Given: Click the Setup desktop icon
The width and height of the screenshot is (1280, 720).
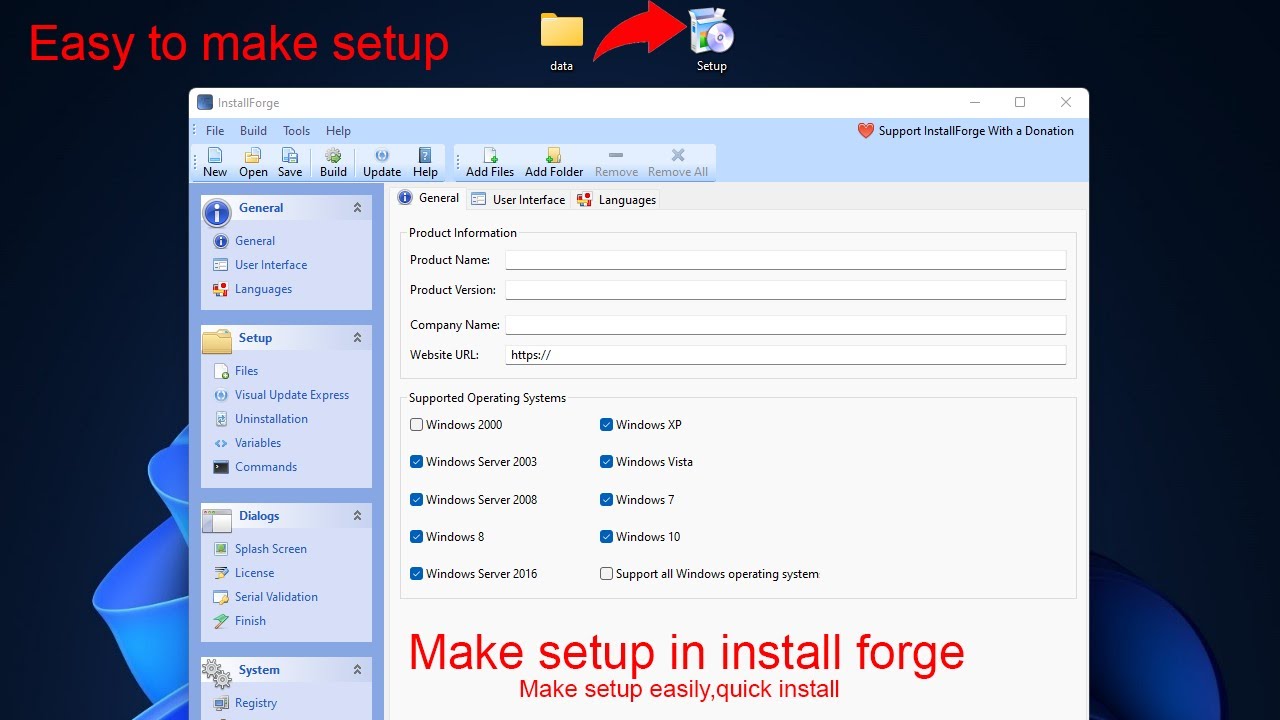Looking at the screenshot, I should (712, 40).
